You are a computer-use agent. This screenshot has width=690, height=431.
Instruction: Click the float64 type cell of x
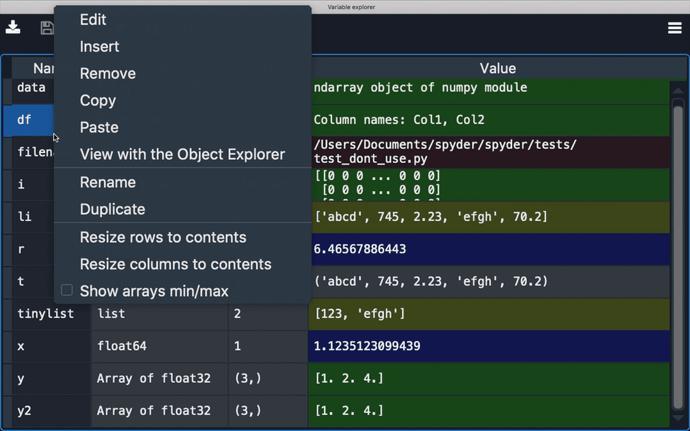(122, 346)
